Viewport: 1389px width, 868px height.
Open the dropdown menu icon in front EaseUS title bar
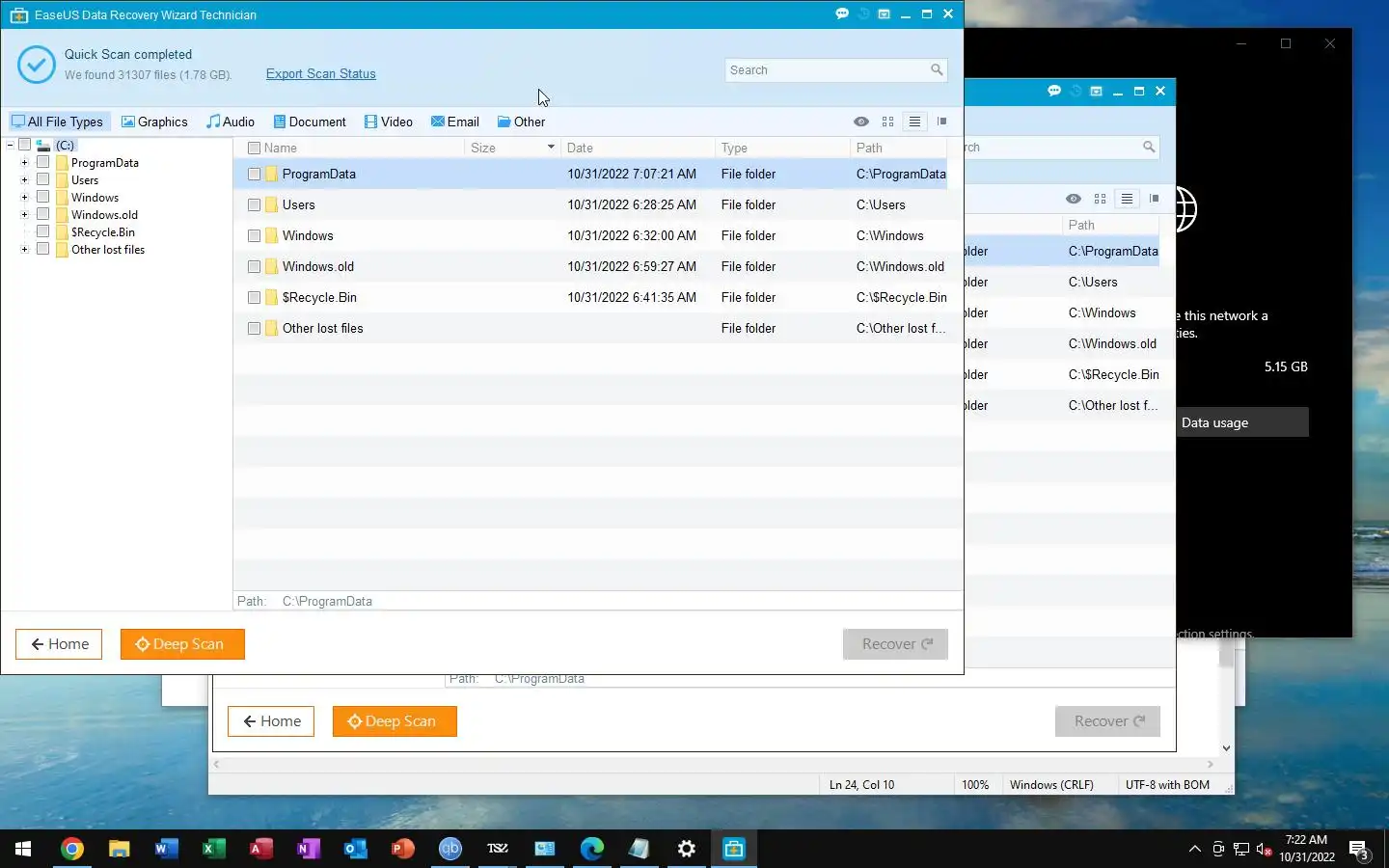(x=884, y=14)
